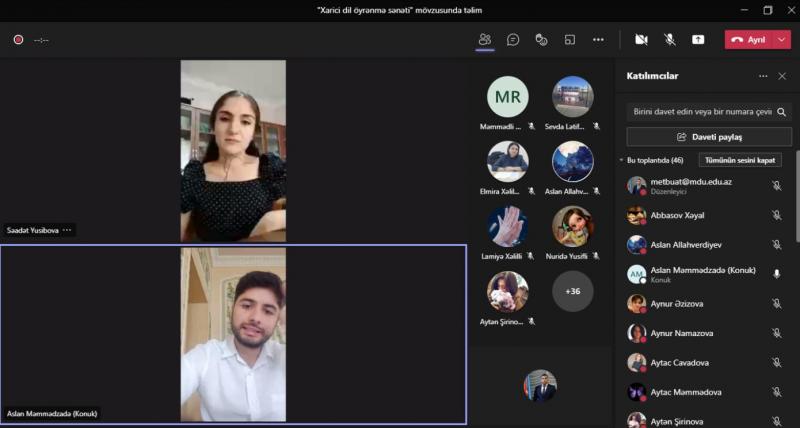Click Elmira Xəlil avatar tile

coord(508,162)
